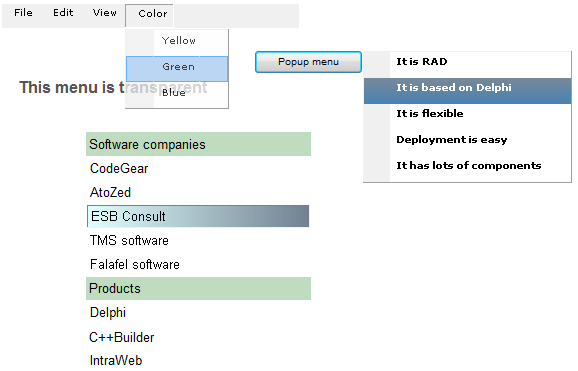Click "Deployment is easy" menu entry

point(467,140)
